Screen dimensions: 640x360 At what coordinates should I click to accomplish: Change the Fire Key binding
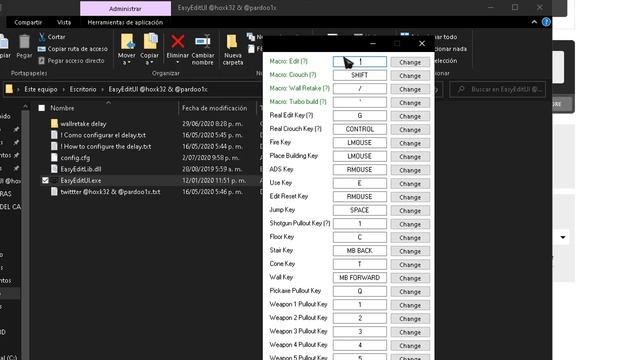click(x=410, y=143)
